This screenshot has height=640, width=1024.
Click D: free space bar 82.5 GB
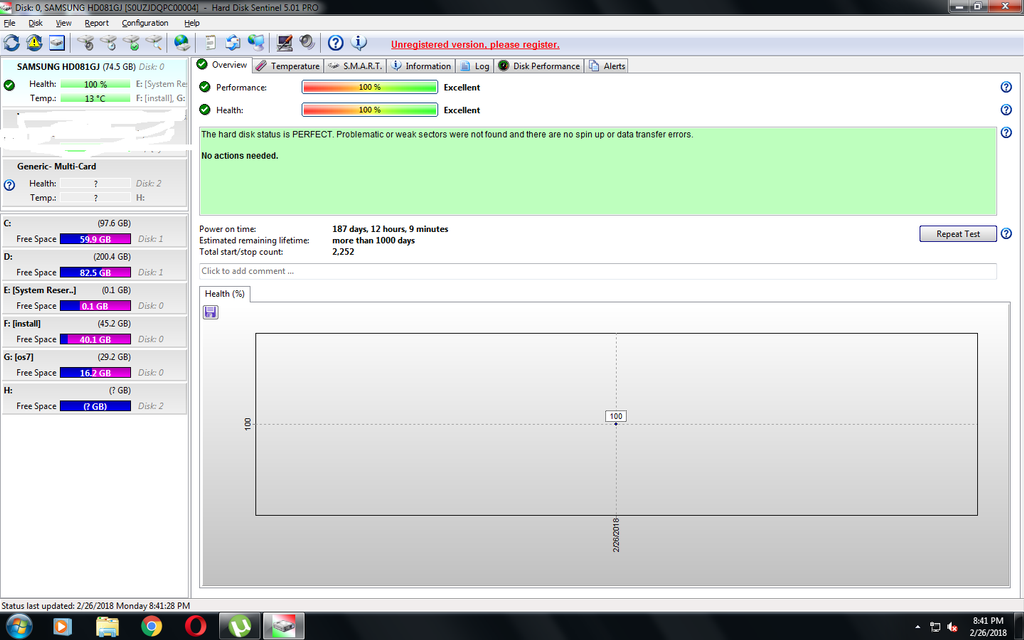(95, 272)
